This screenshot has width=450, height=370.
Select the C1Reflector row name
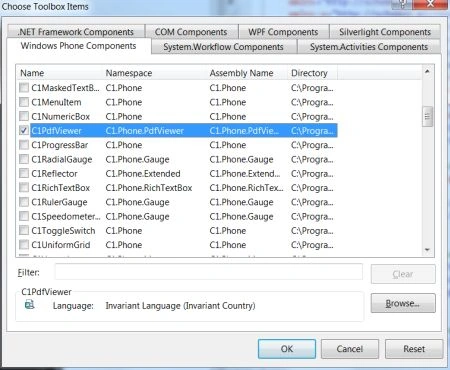coord(54,173)
